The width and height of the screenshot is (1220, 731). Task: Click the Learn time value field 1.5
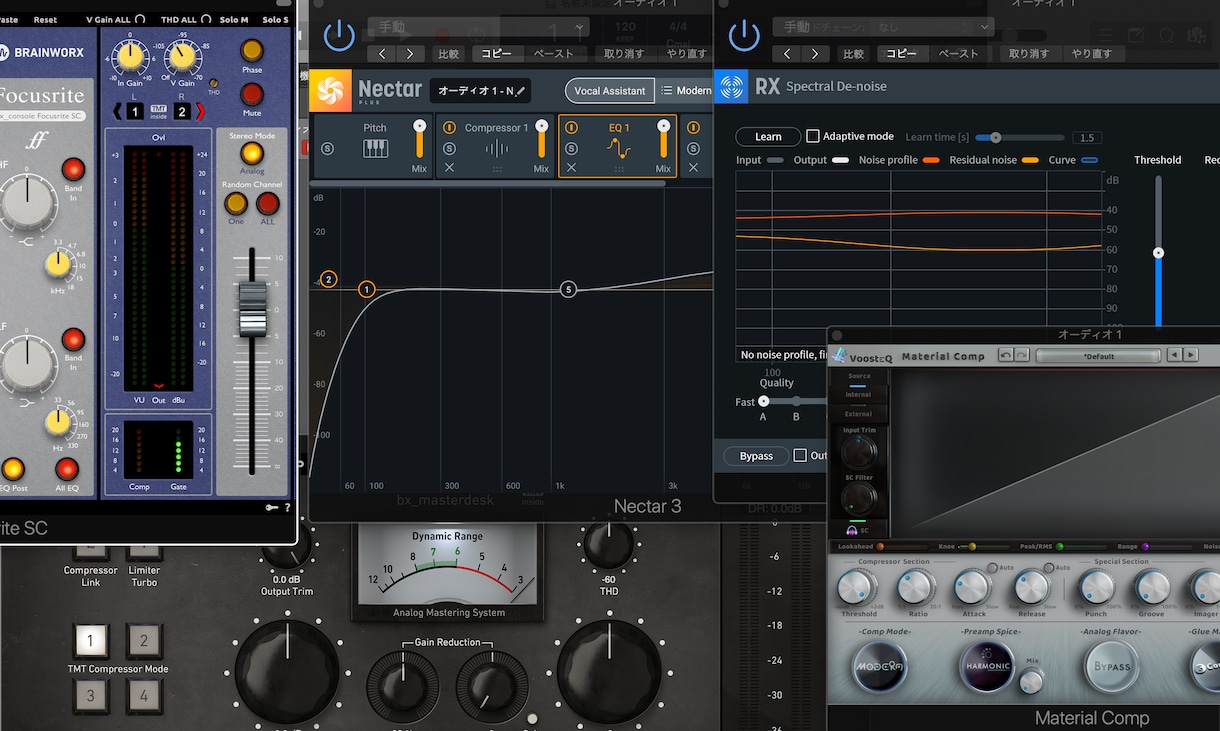[1087, 137]
